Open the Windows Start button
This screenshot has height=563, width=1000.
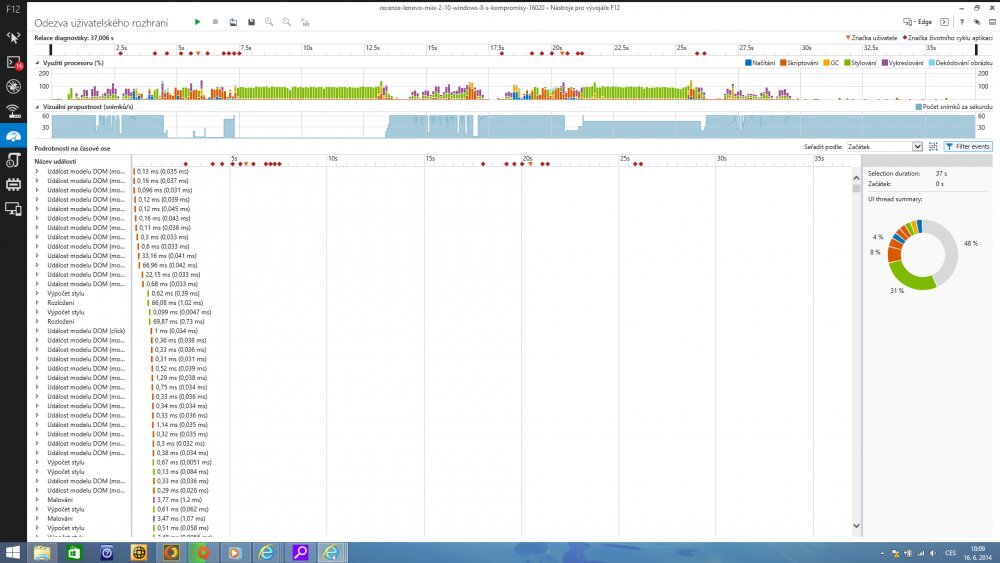[x=13, y=552]
